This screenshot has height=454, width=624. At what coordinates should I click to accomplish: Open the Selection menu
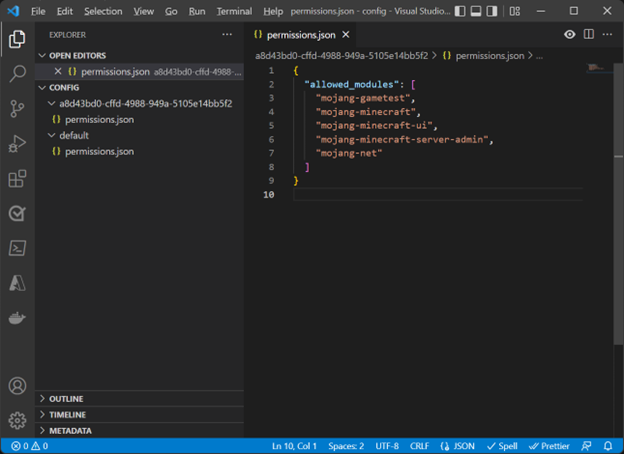click(x=103, y=11)
